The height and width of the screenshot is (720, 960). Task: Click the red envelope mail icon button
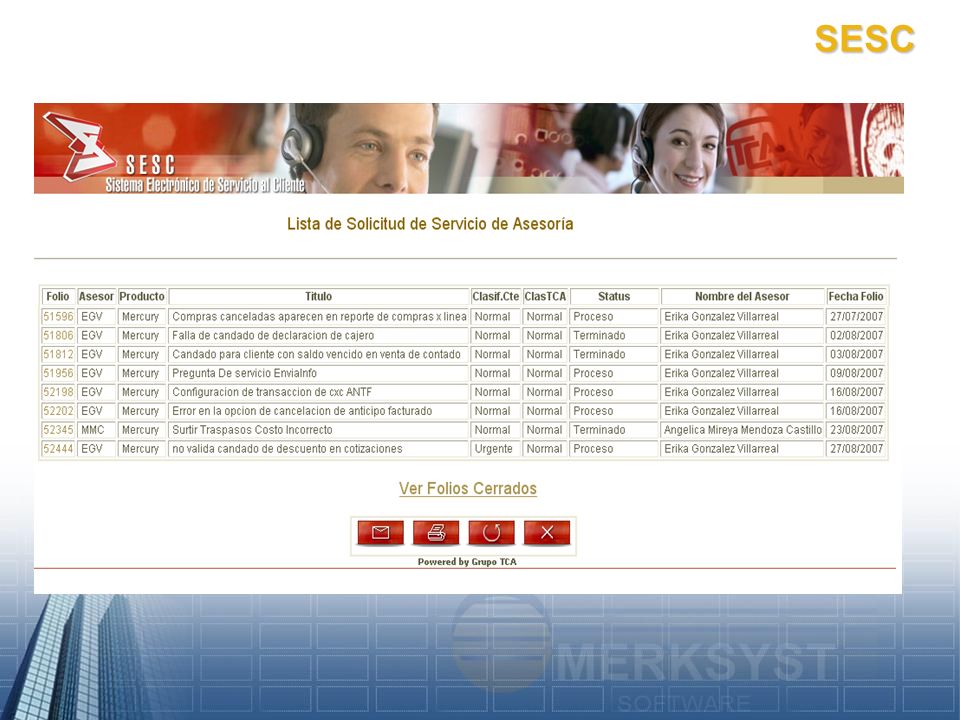[x=380, y=533]
